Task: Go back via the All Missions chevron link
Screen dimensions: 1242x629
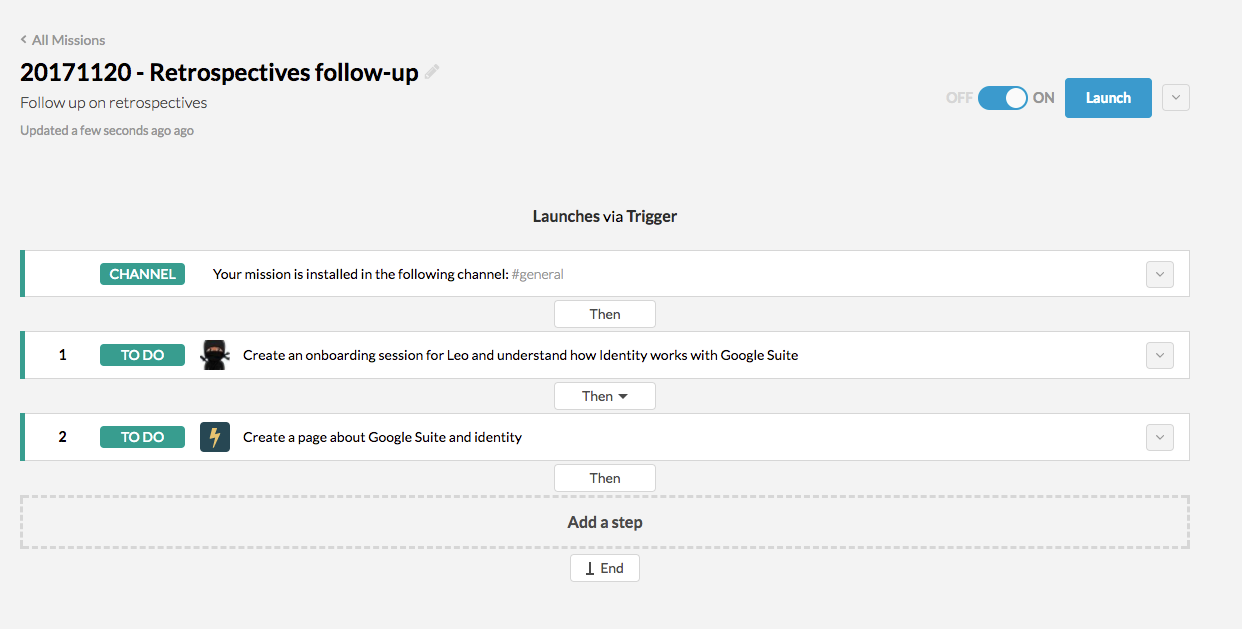Action: pos(62,40)
